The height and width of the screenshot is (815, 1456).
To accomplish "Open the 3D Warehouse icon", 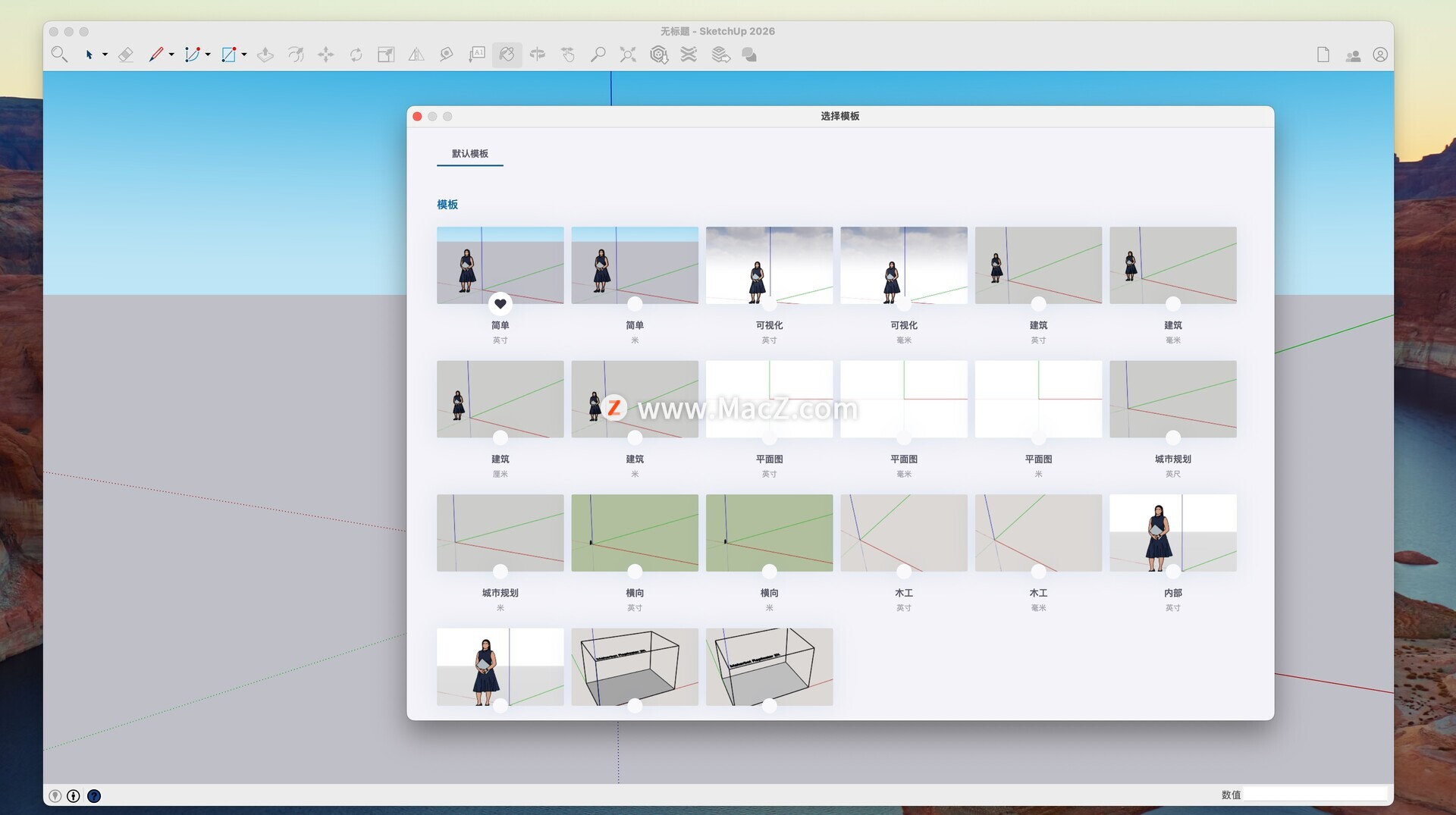I will click(658, 55).
